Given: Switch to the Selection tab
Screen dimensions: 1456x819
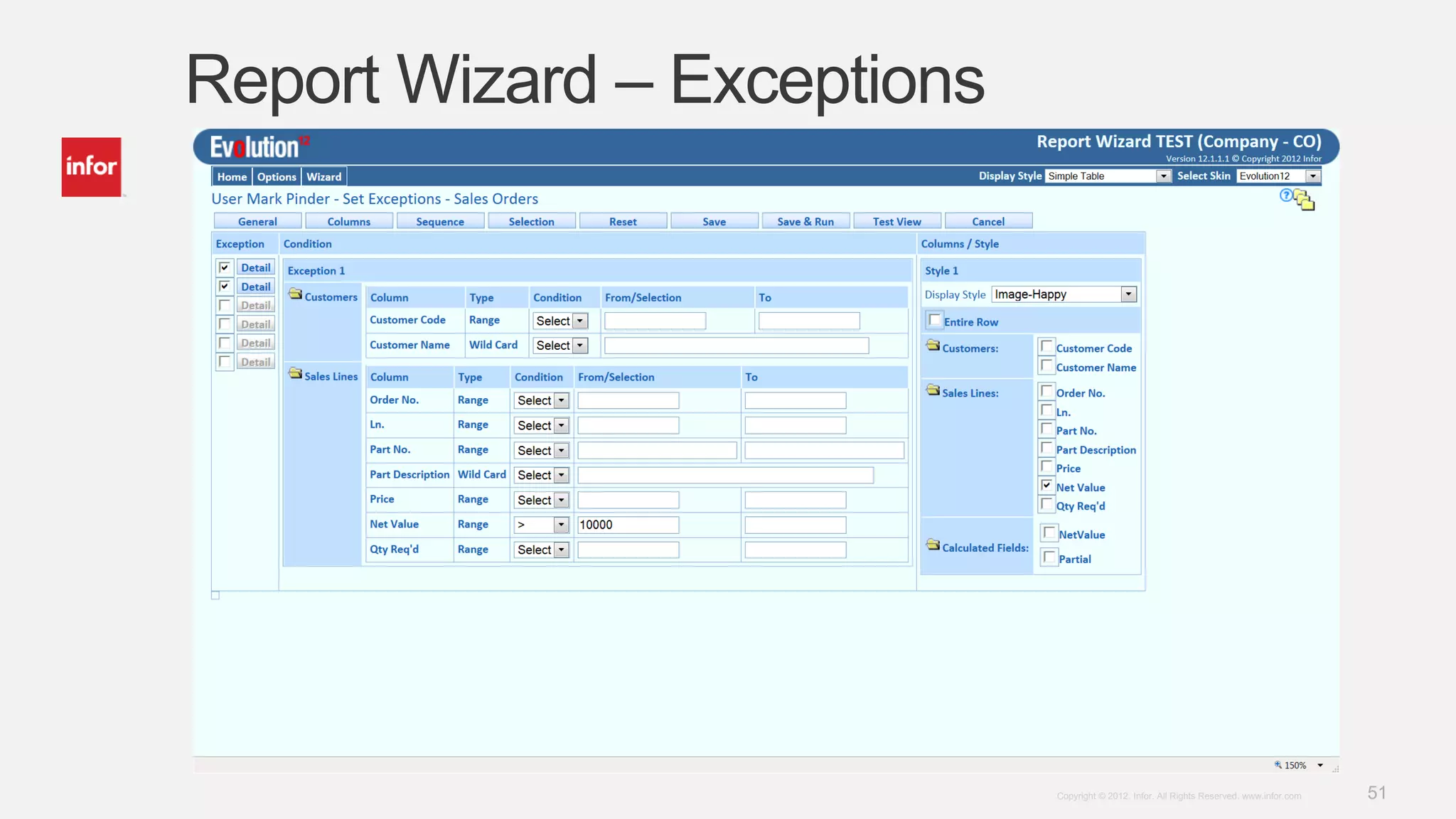Looking at the screenshot, I should 532,222.
